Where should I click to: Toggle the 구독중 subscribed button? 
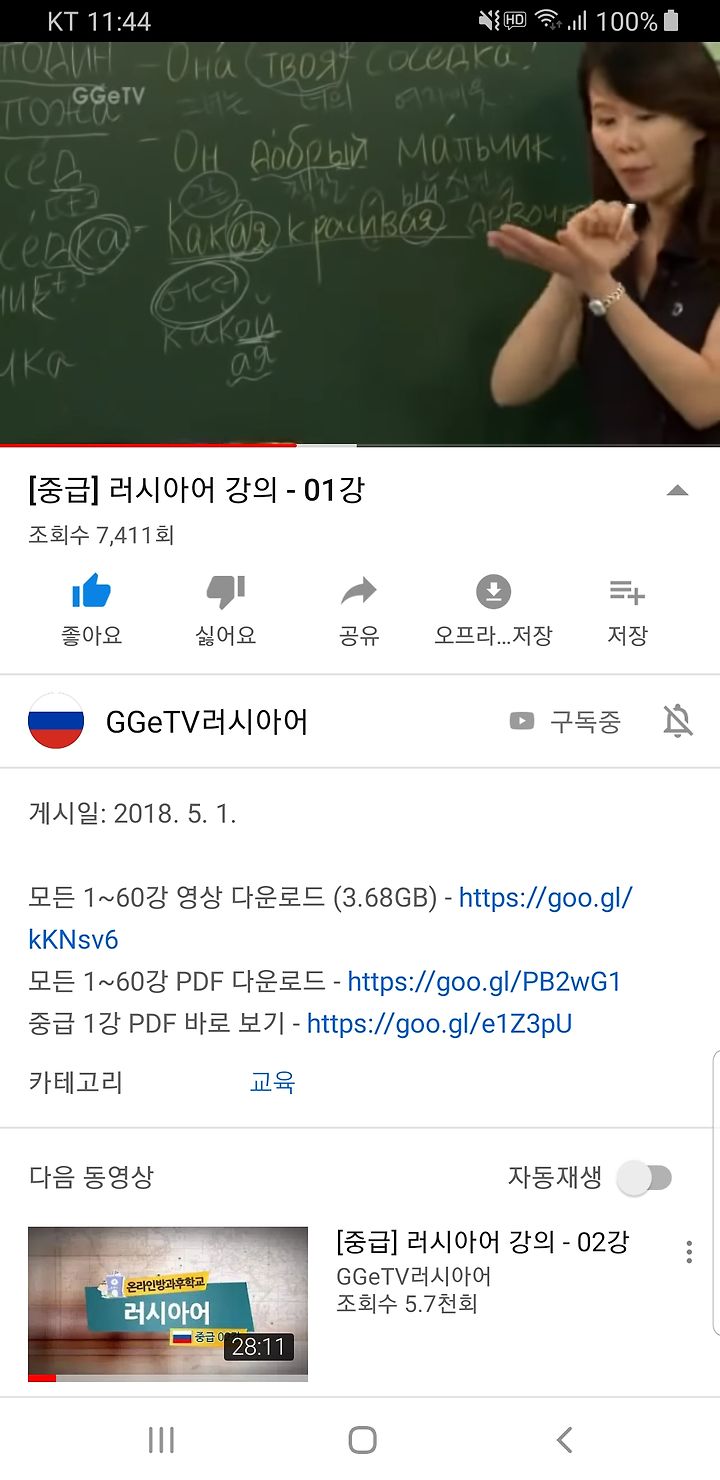[565, 721]
